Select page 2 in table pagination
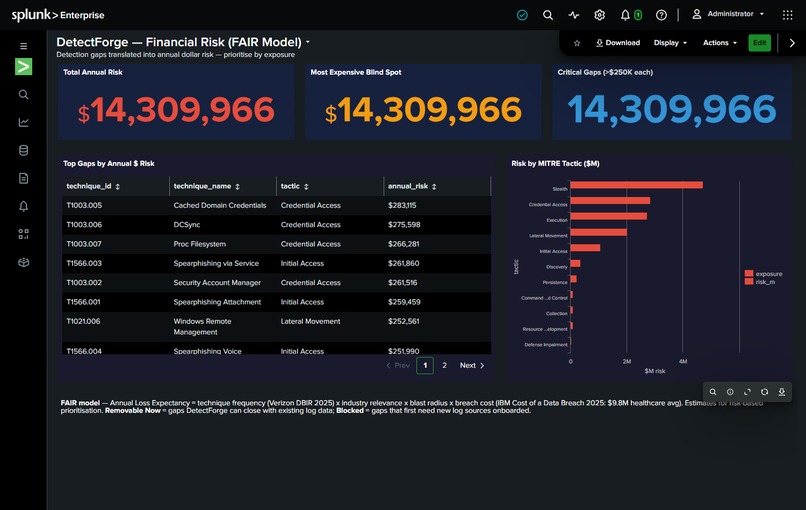Viewport: 806px width, 510px height. coord(445,366)
